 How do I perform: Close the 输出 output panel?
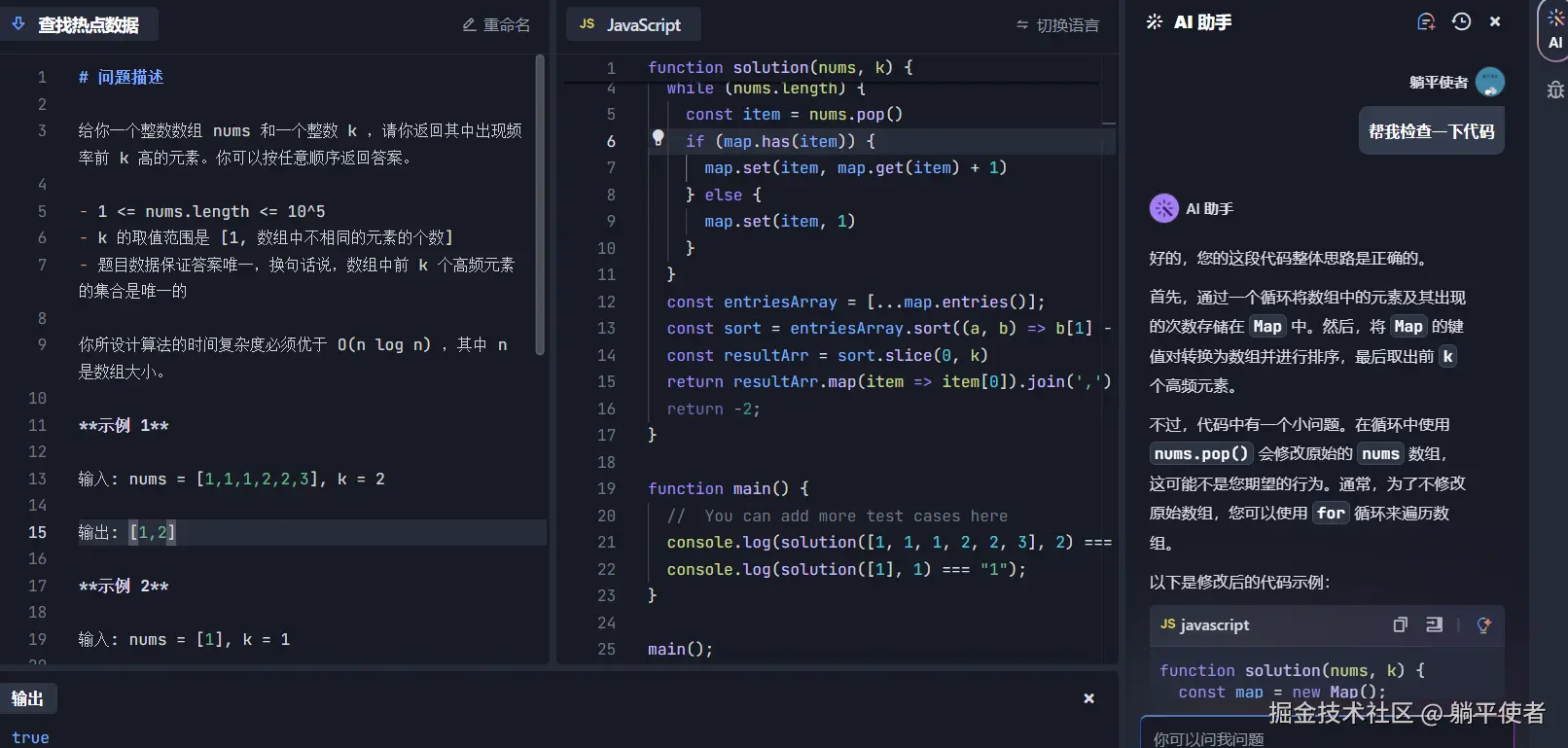coord(1088,698)
